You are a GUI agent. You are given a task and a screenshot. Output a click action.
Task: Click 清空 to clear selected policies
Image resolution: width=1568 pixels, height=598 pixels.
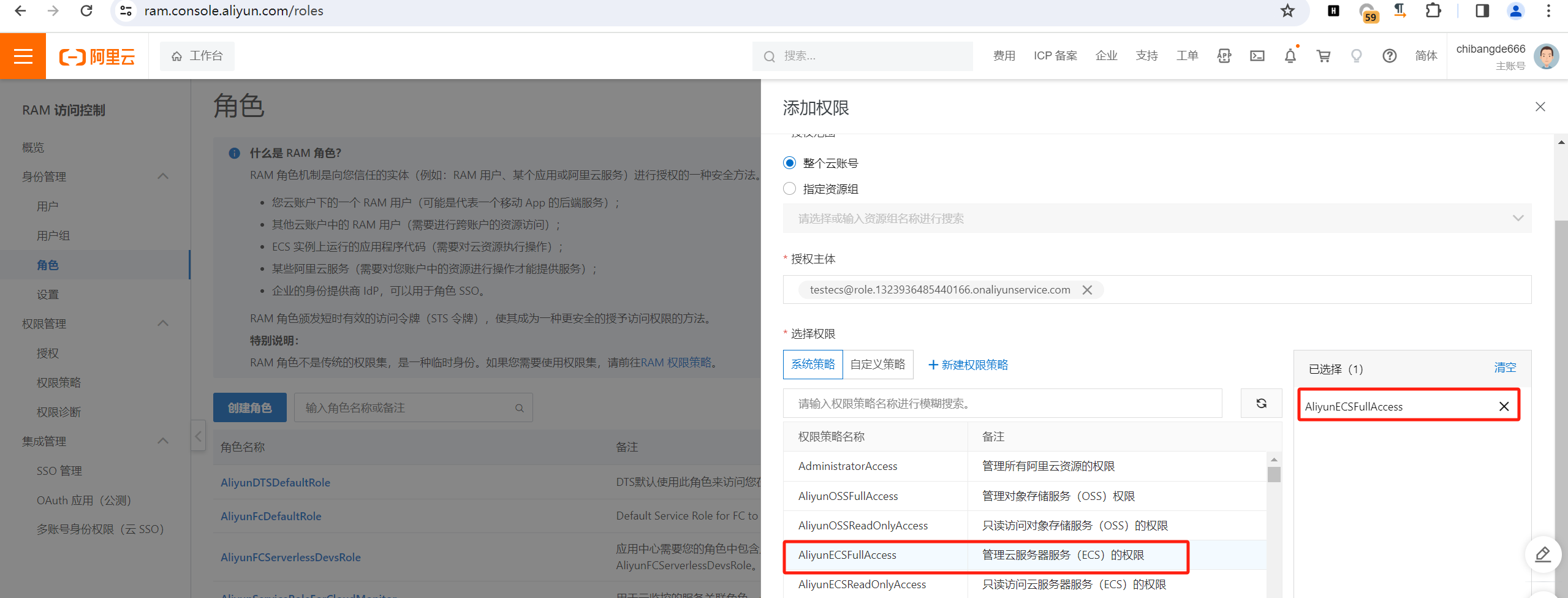point(1505,368)
